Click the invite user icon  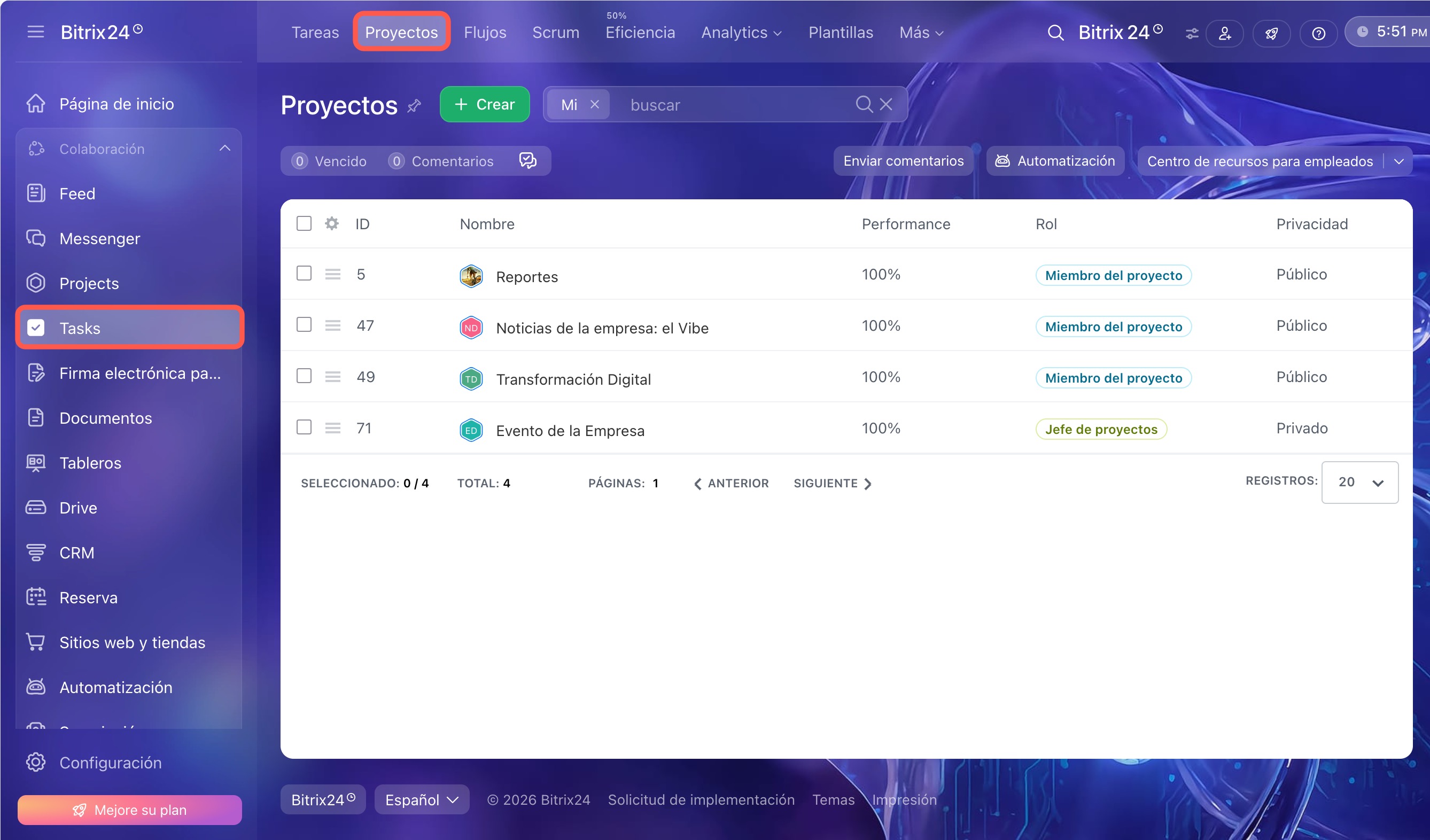[x=1225, y=34]
